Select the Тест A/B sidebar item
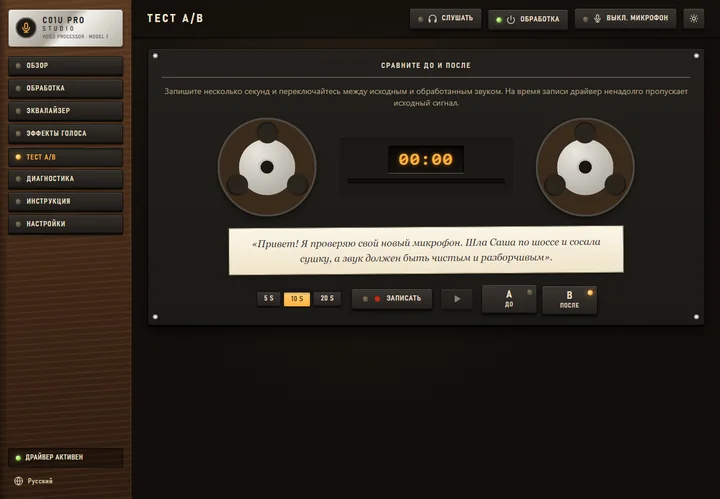 click(x=66, y=157)
